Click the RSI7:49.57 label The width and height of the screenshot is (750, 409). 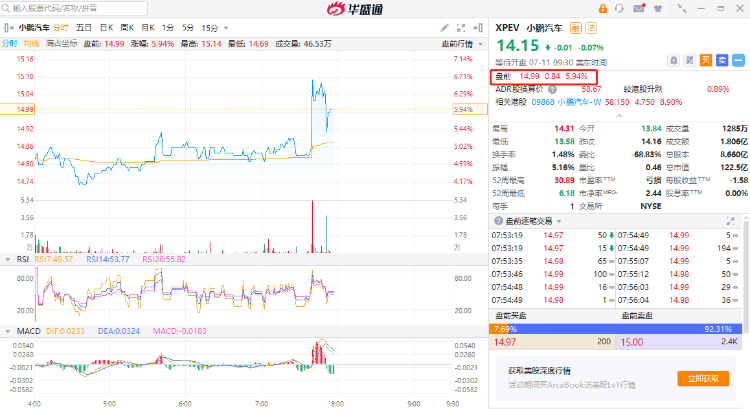click(54, 259)
